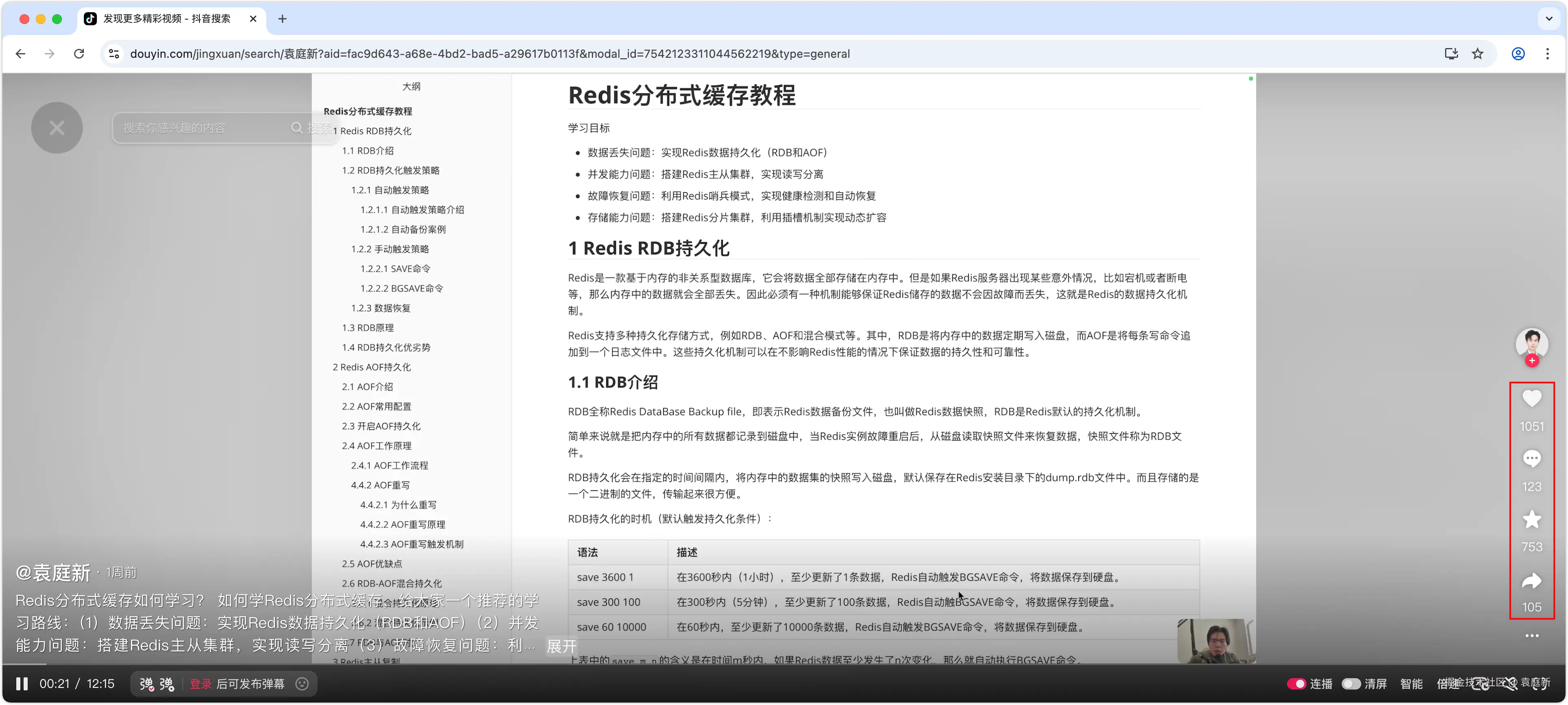Click outline item 2.5 AOF优缺点
The image size is (1568, 705).
pos(372,564)
